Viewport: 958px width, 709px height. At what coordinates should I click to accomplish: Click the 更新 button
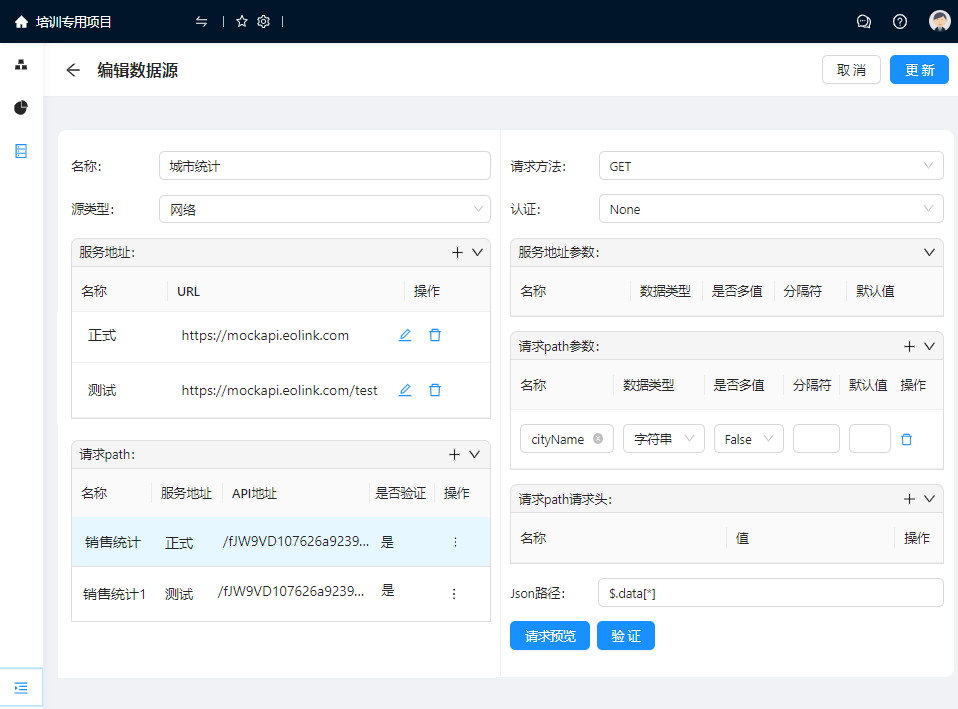[x=919, y=70]
